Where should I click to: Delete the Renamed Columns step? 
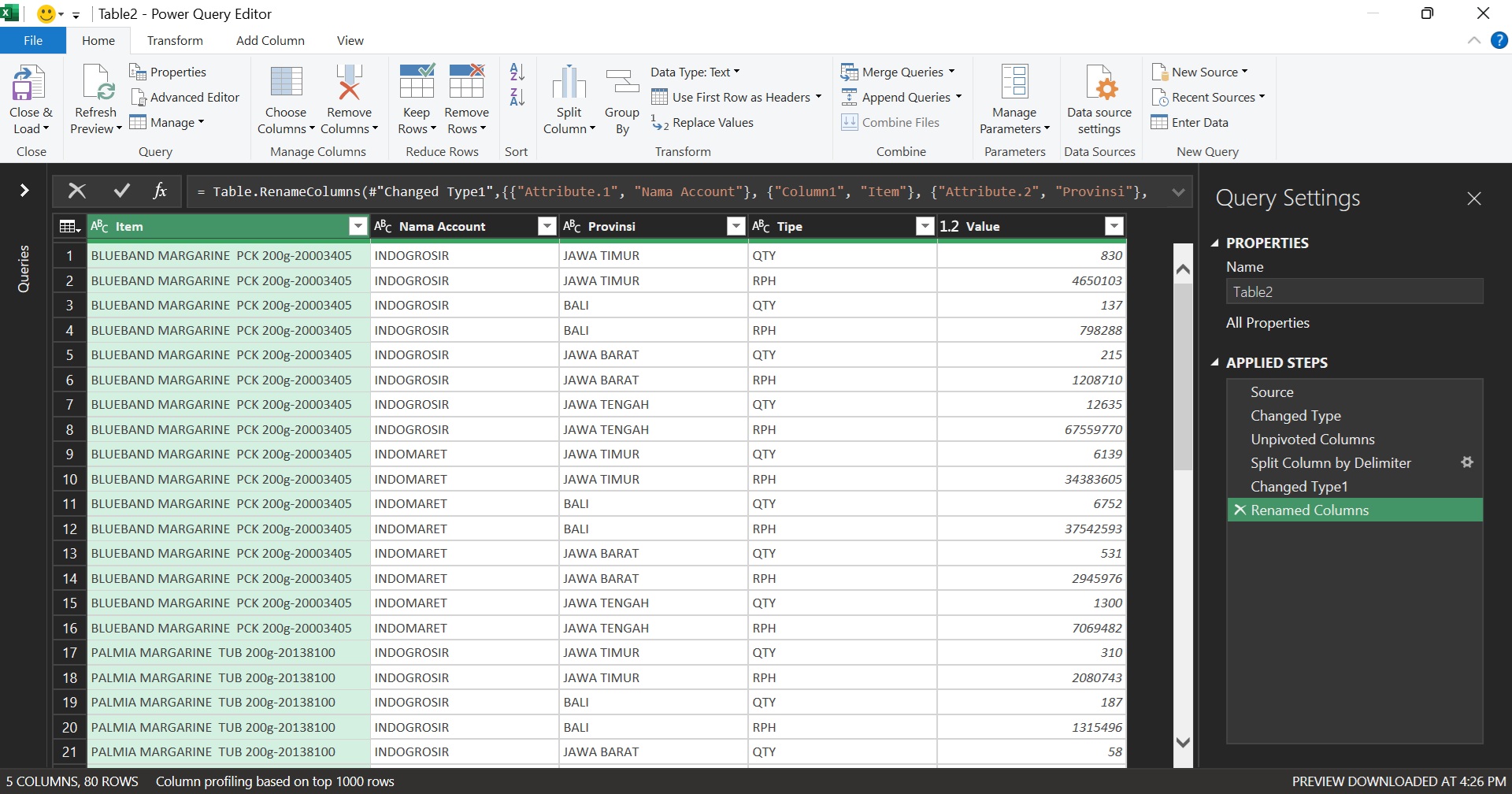point(1240,510)
